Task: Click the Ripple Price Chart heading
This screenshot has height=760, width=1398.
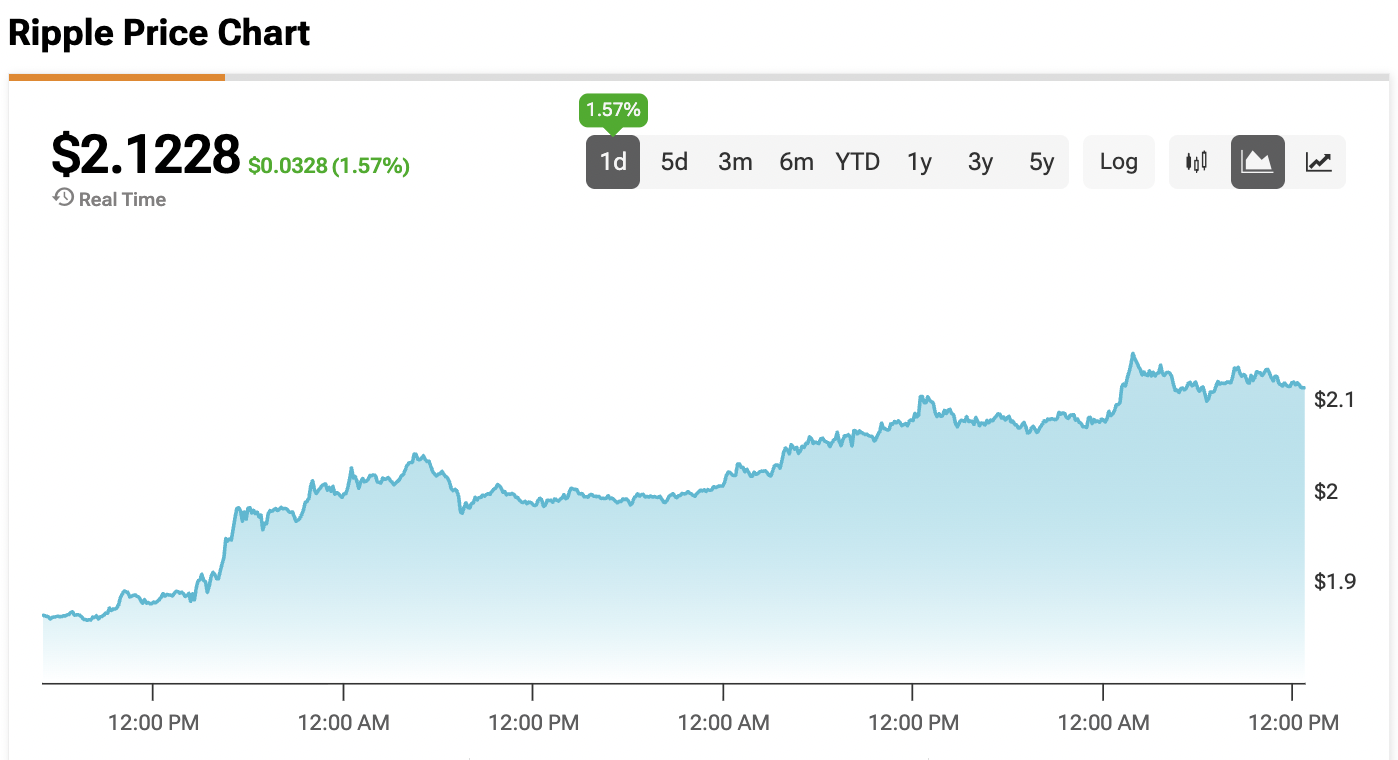Action: (x=159, y=33)
